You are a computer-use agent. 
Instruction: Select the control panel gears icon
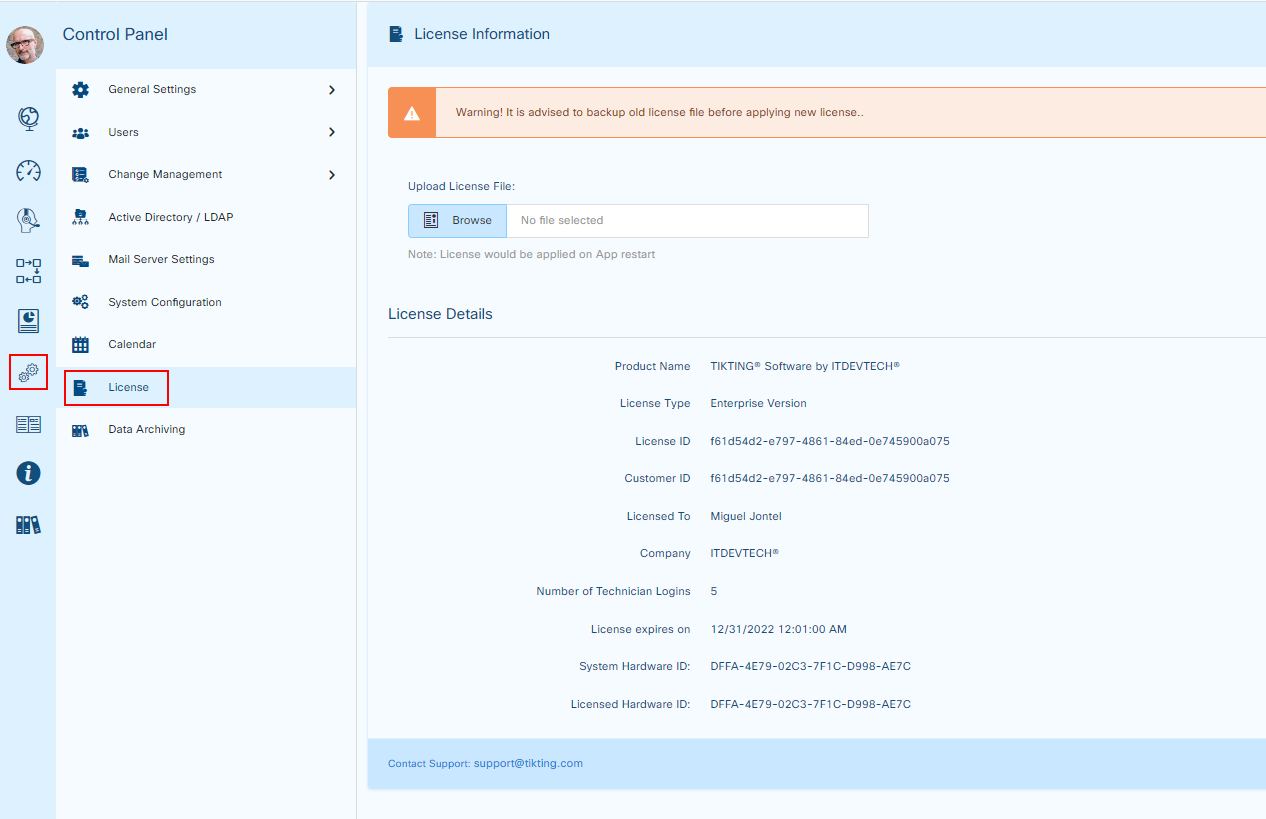pyautogui.click(x=28, y=372)
